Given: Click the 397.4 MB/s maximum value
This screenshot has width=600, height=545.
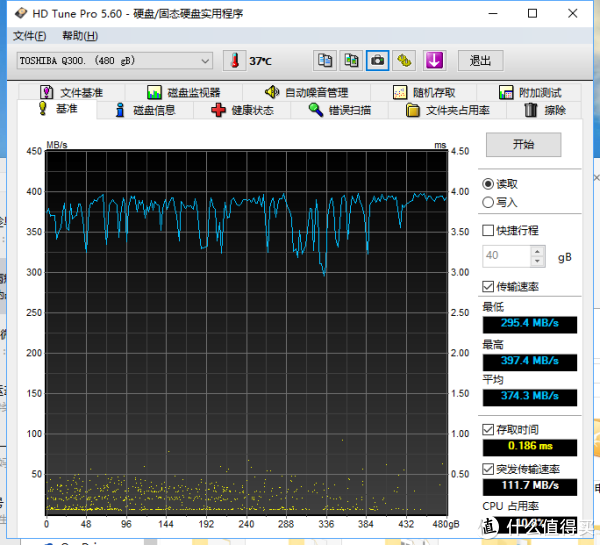Looking at the screenshot, I should [530, 361].
